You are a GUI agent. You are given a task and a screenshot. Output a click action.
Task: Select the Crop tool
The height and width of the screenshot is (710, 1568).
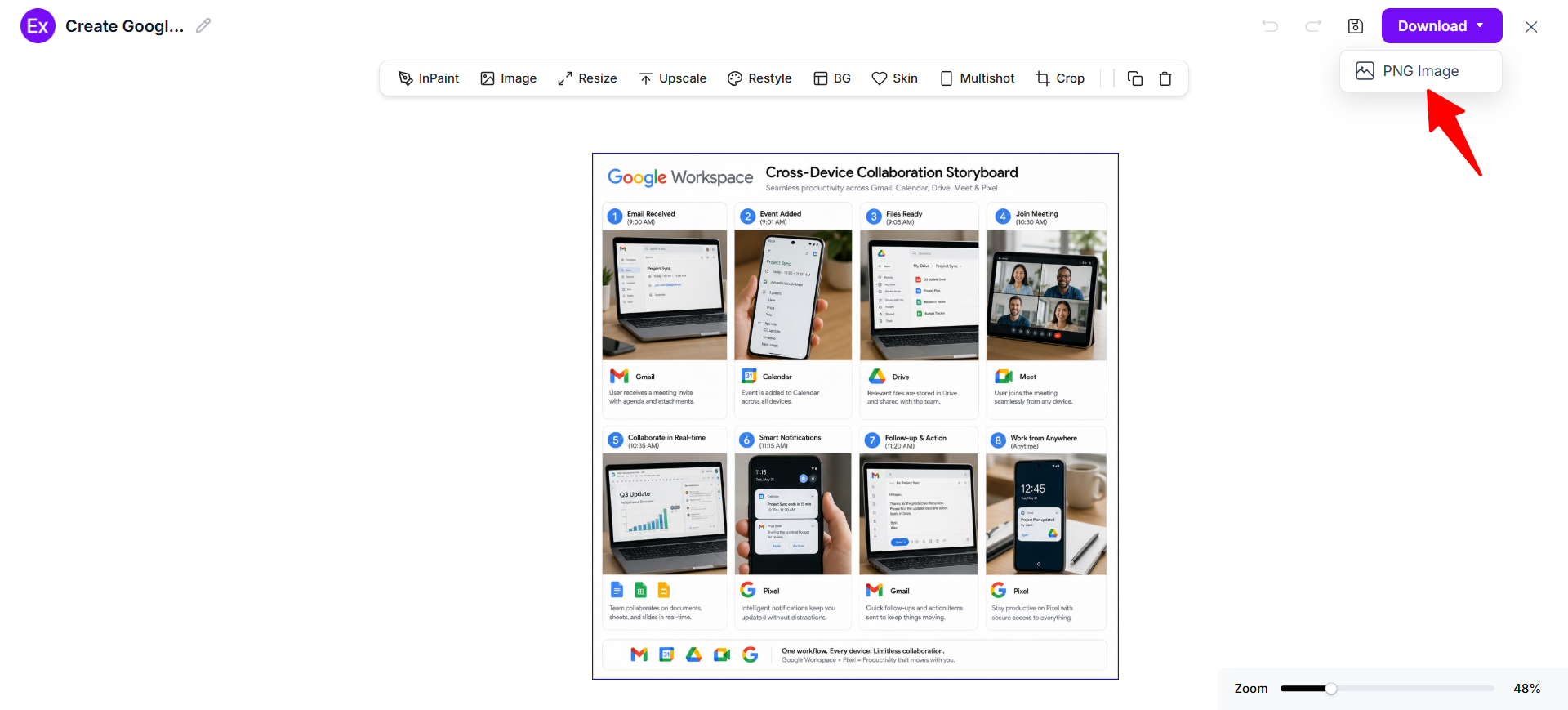1060,78
